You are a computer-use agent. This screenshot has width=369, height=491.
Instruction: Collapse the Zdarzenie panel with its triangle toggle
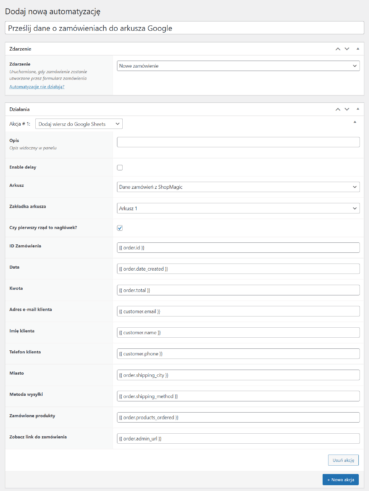coord(358,49)
